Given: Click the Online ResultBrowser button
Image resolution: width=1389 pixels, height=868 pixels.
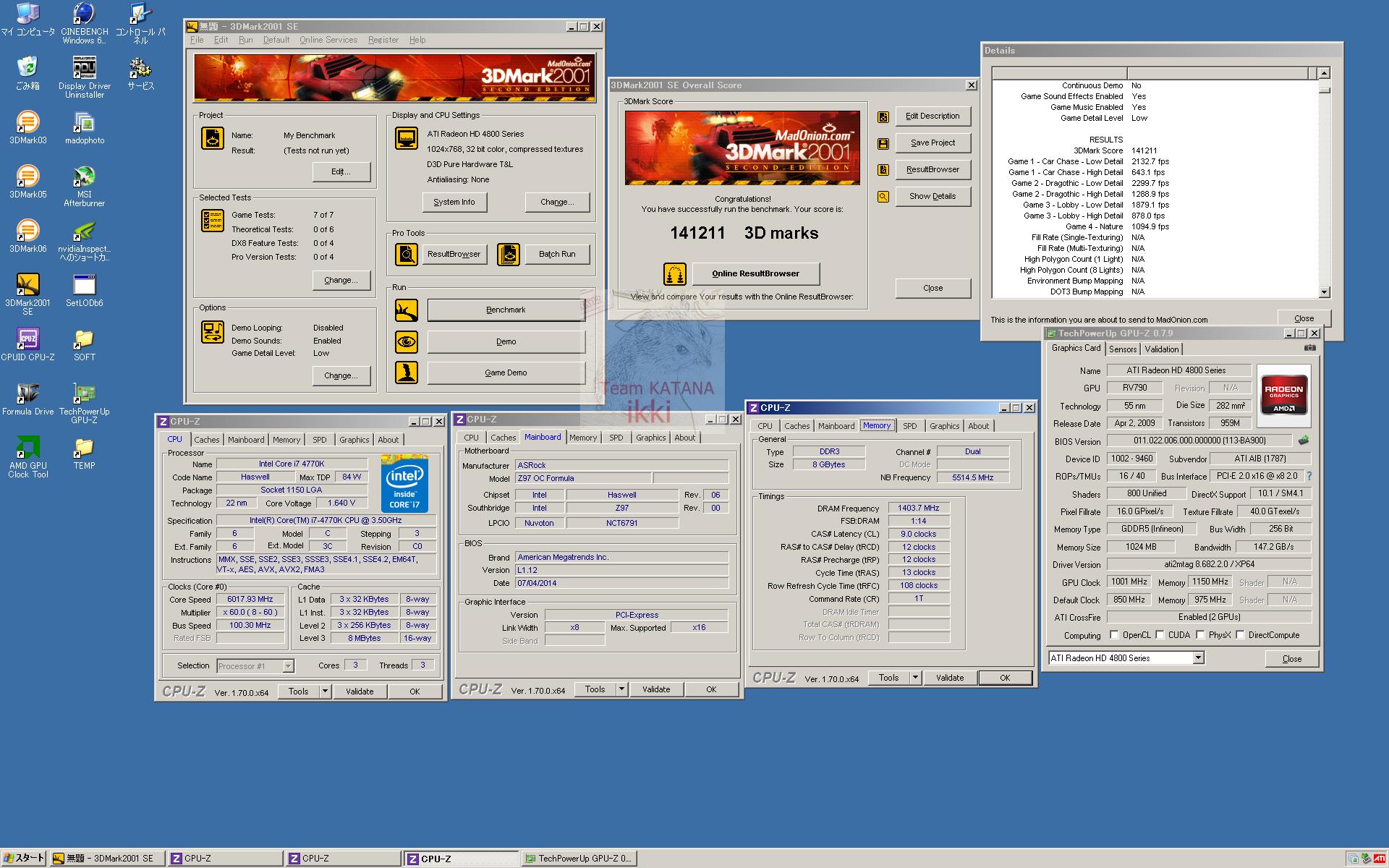Looking at the screenshot, I should [755, 273].
